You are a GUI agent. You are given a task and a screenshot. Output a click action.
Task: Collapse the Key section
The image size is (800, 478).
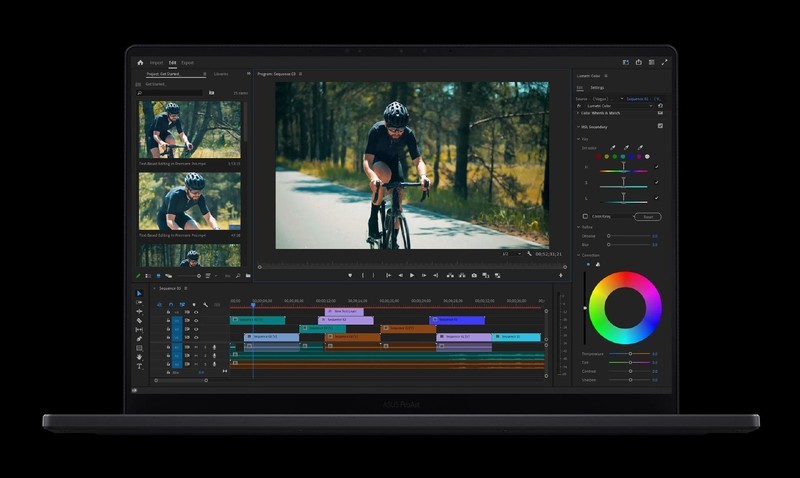tap(579, 138)
